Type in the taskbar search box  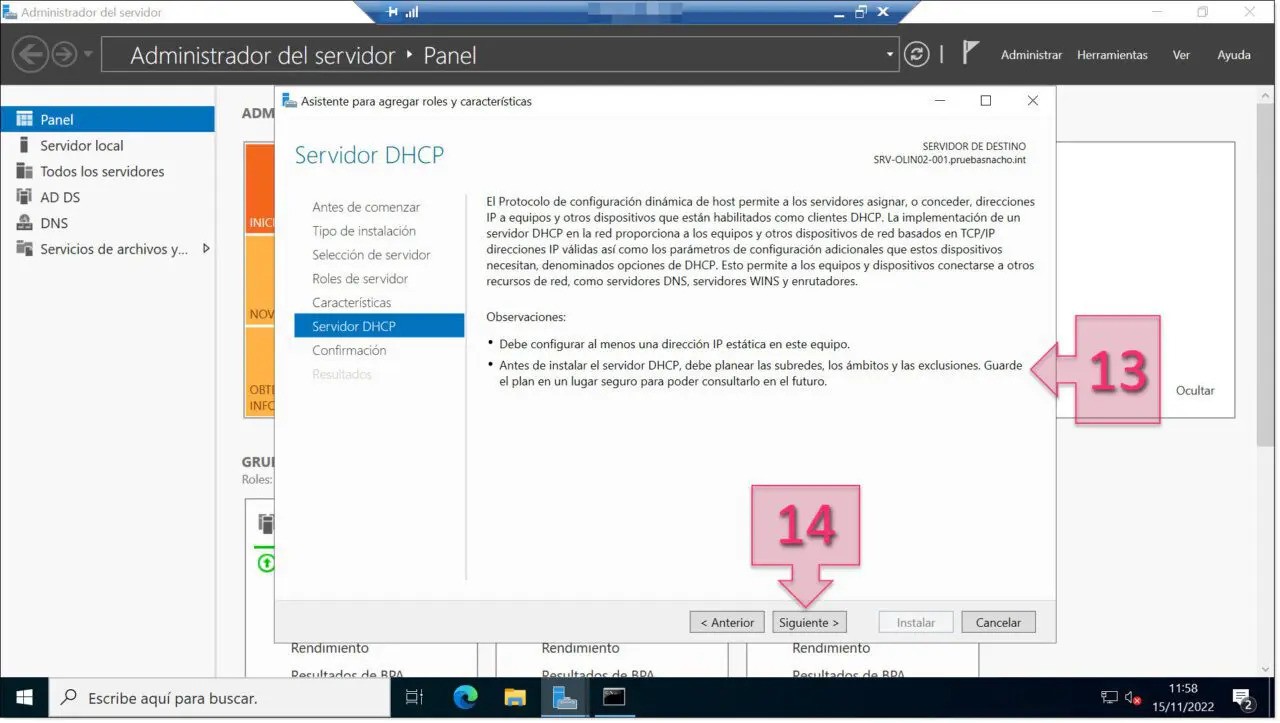click(220, 698)
